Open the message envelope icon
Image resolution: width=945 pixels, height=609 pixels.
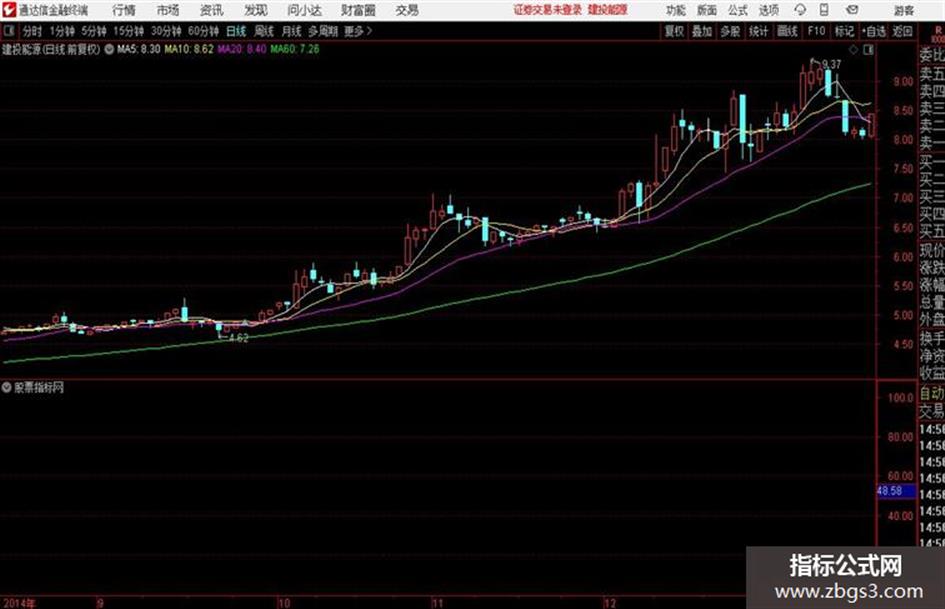[852, 10]
